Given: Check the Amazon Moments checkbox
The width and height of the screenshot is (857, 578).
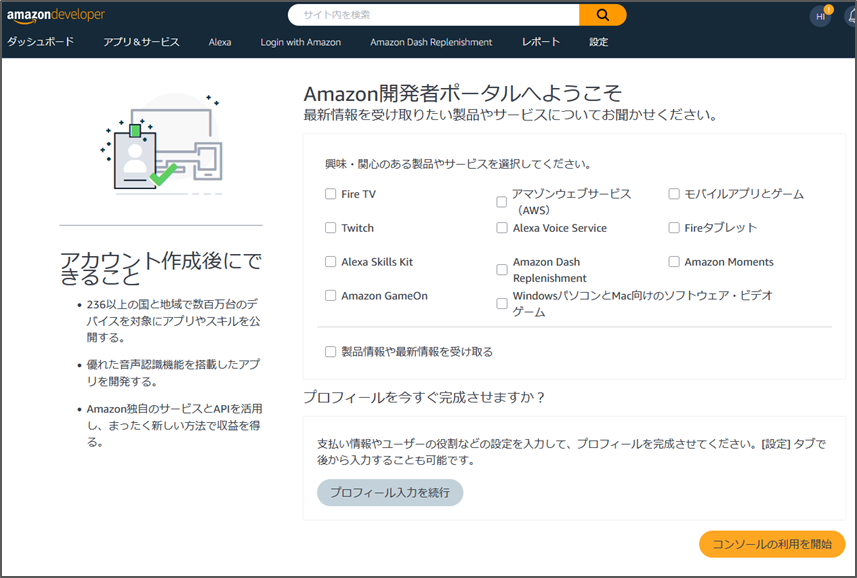Looking at the screenshot, I should click(674, 262).
